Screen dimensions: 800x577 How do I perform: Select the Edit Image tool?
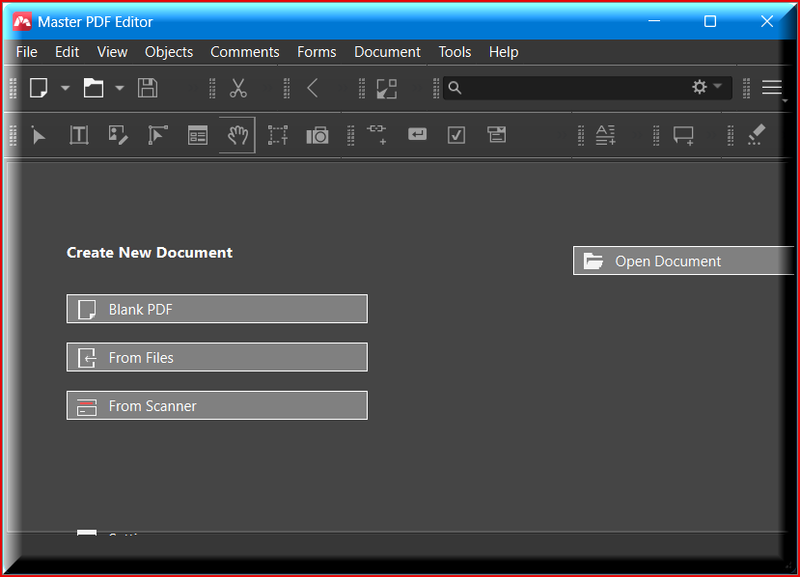point(118,135)
